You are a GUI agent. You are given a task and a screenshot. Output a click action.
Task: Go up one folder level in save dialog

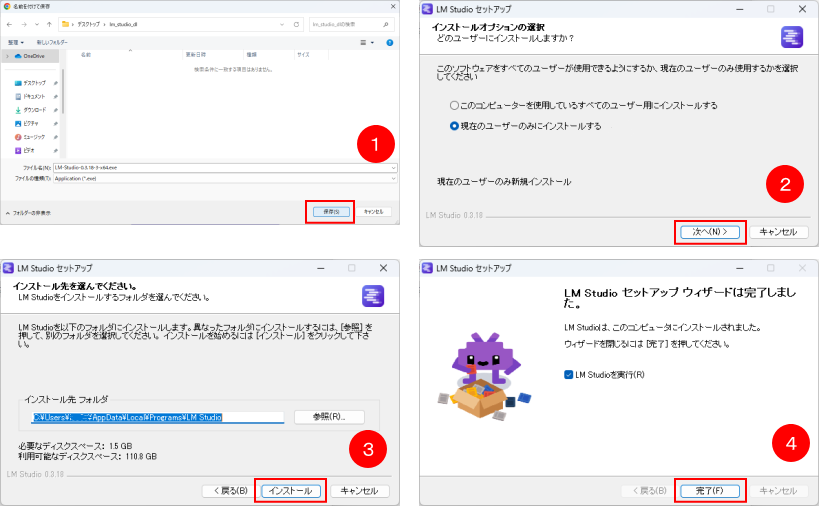coord(49,25)
